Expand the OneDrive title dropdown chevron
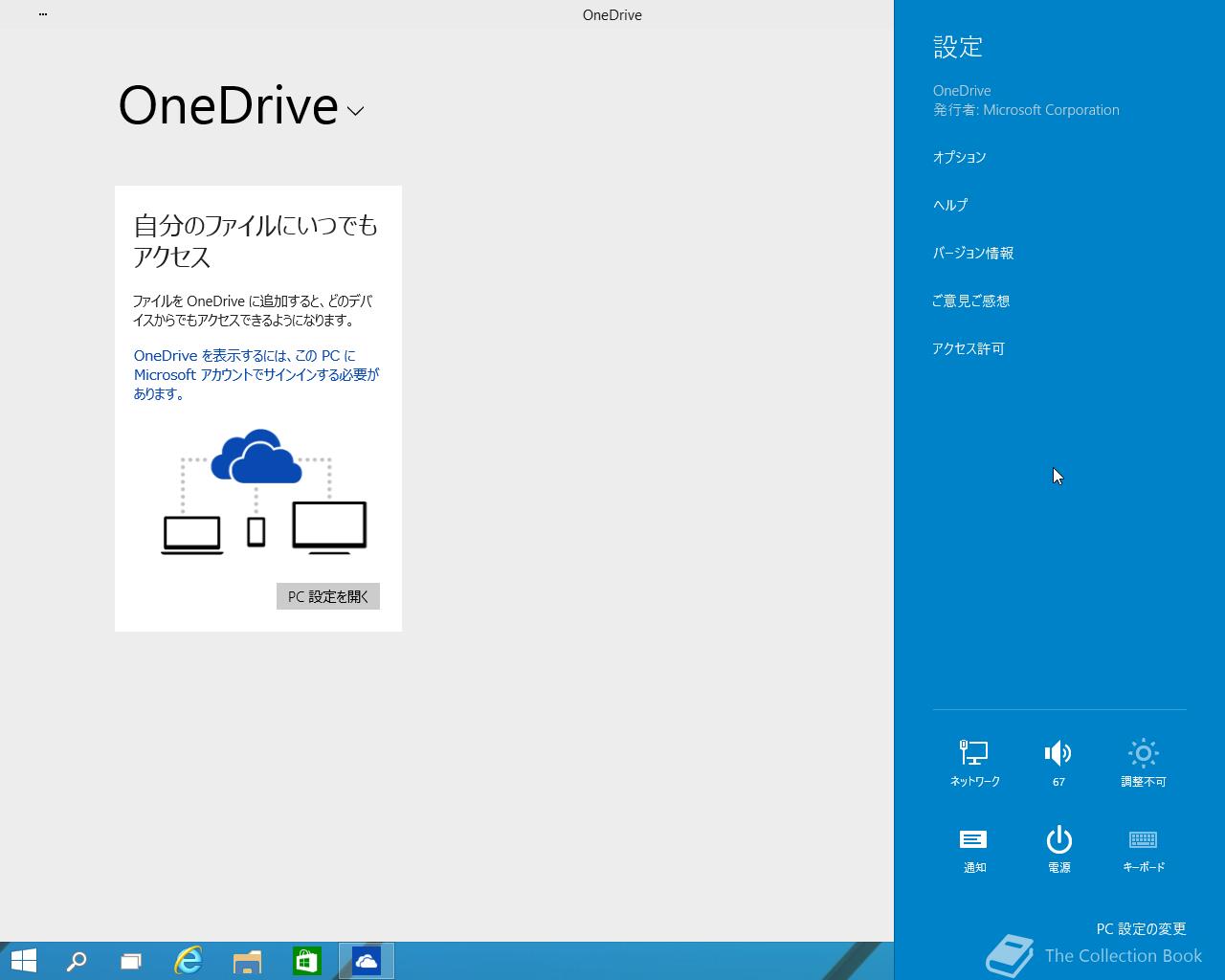The image size is (1225, 980). click(355, 111)
